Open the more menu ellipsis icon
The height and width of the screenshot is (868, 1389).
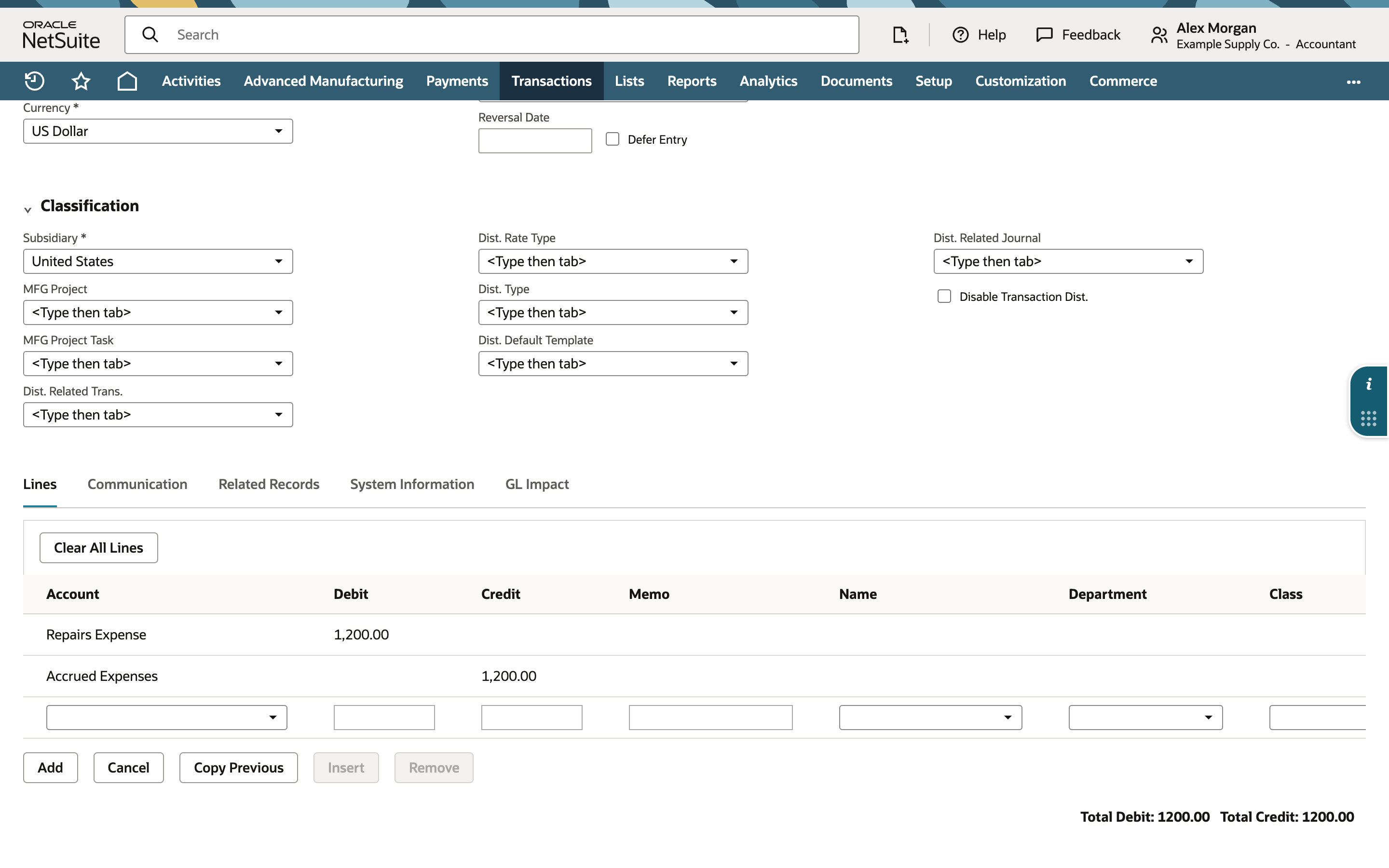(x=1353, y=81)
